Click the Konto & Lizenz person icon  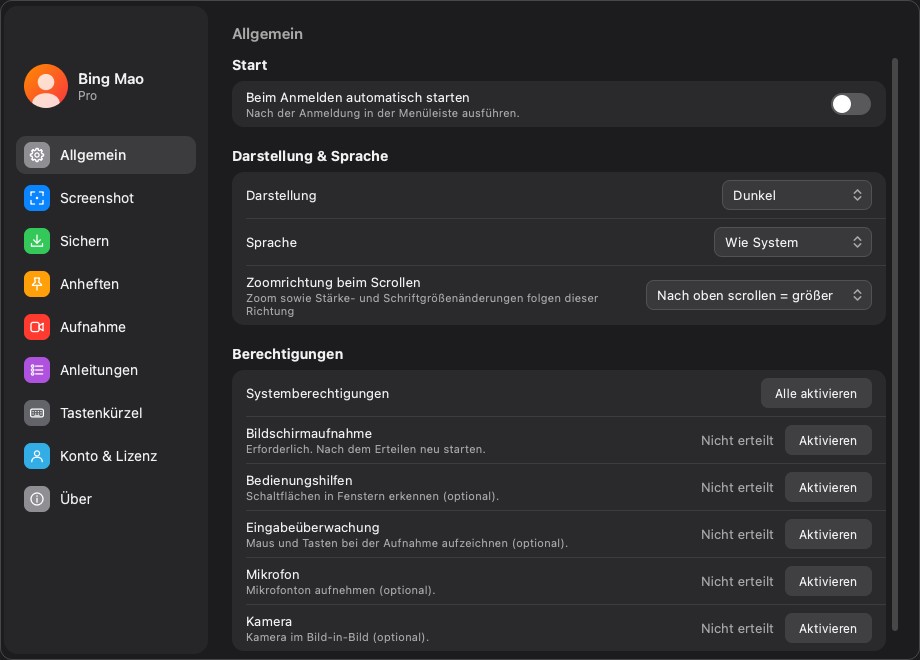37,456
